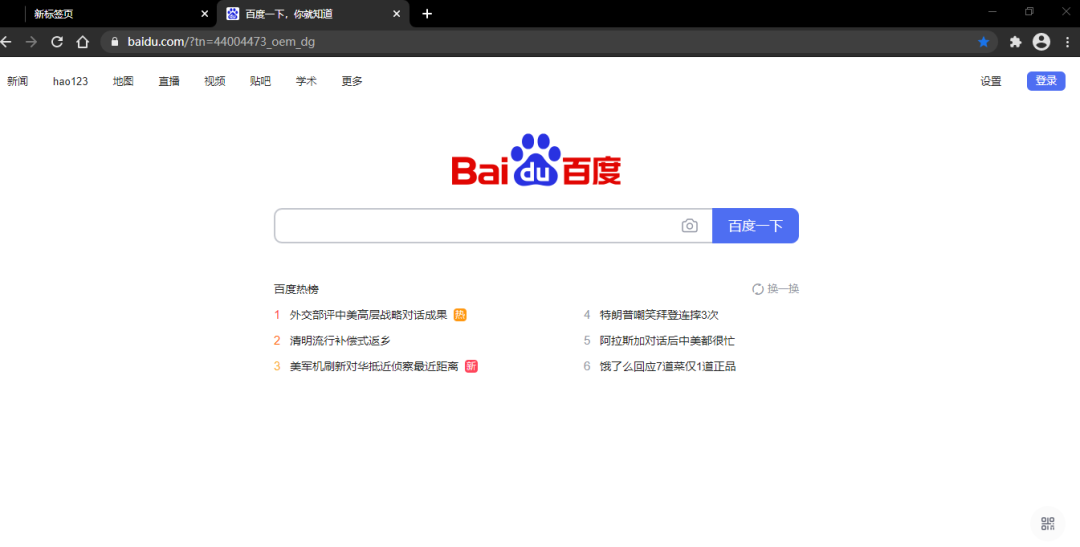Open the 学术 link
The image size is (1080, 547).
coord(307,81)
